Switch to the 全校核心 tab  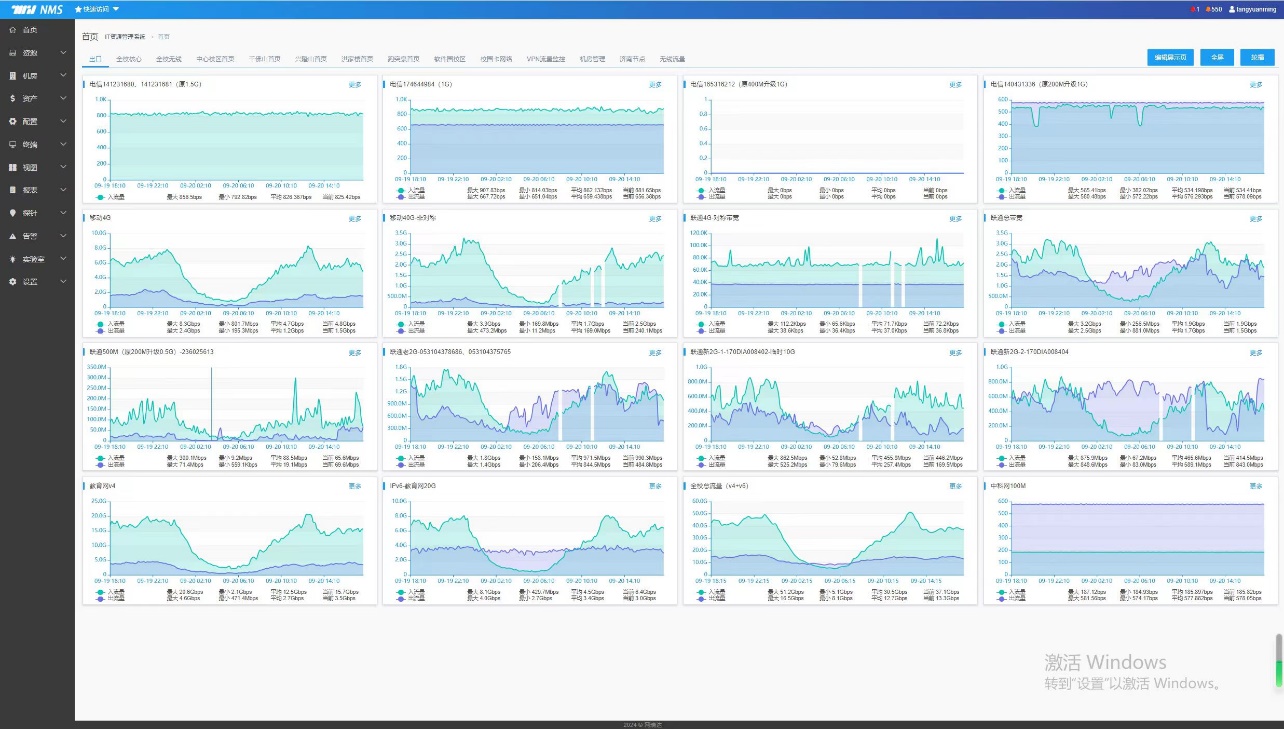[x=129, y=59]
